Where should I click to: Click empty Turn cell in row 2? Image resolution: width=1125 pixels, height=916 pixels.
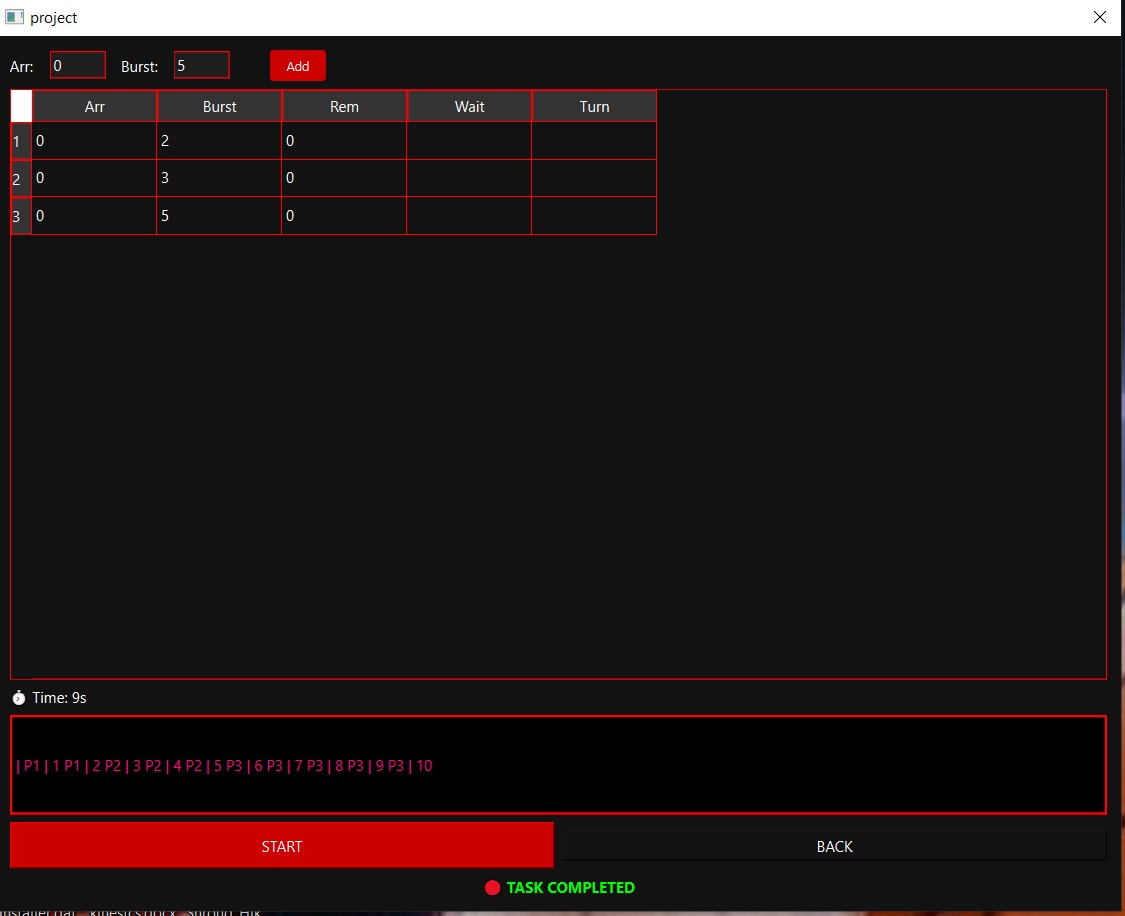coord(594,178)
